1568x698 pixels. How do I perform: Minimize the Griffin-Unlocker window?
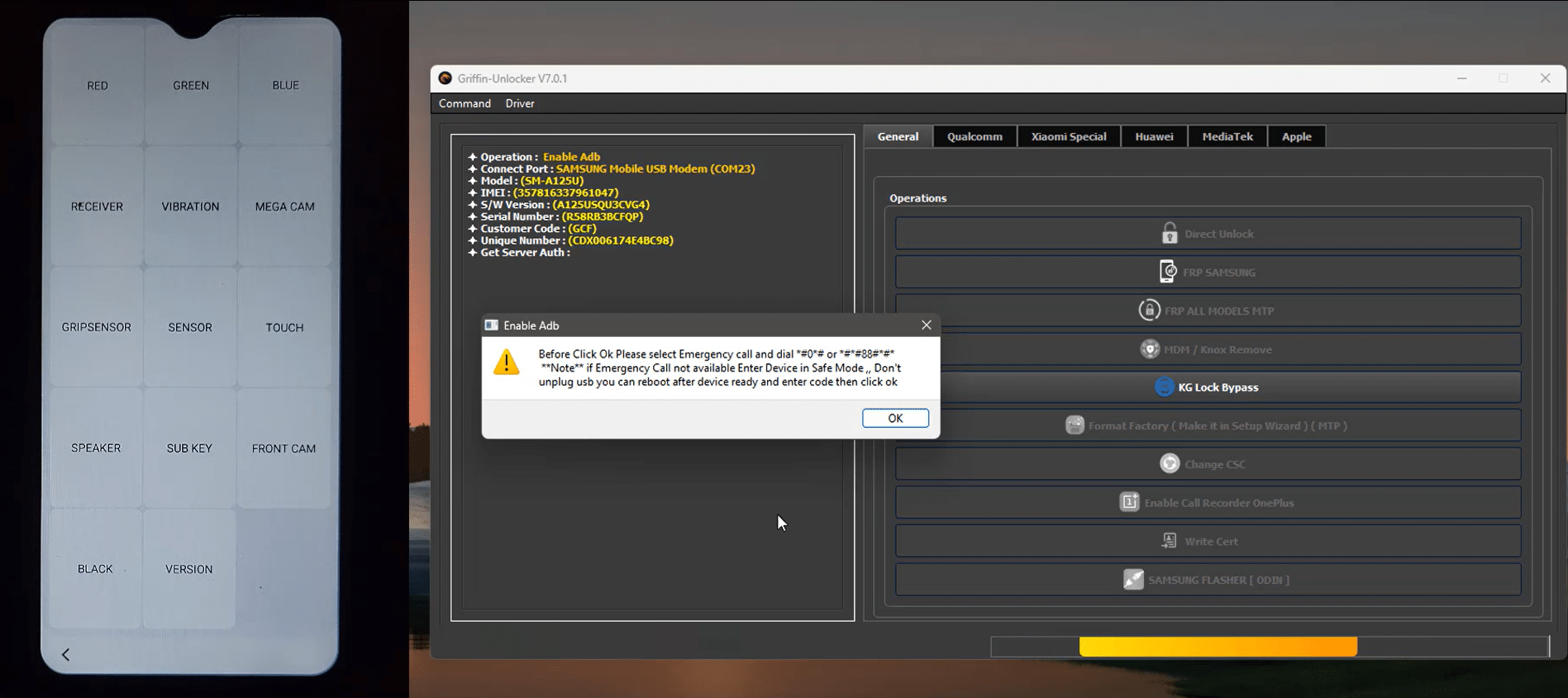pyautogui.click(x=1461, y=78)
